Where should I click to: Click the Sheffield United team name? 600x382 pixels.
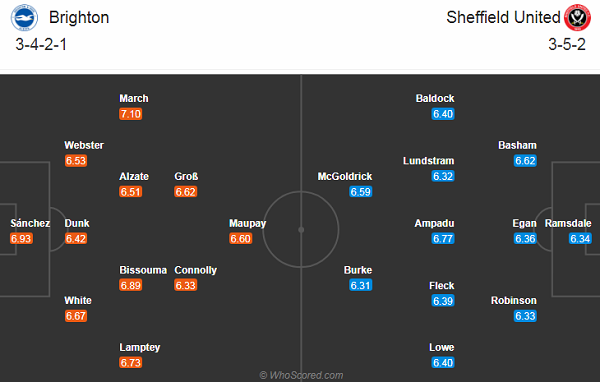pos(503,18)
